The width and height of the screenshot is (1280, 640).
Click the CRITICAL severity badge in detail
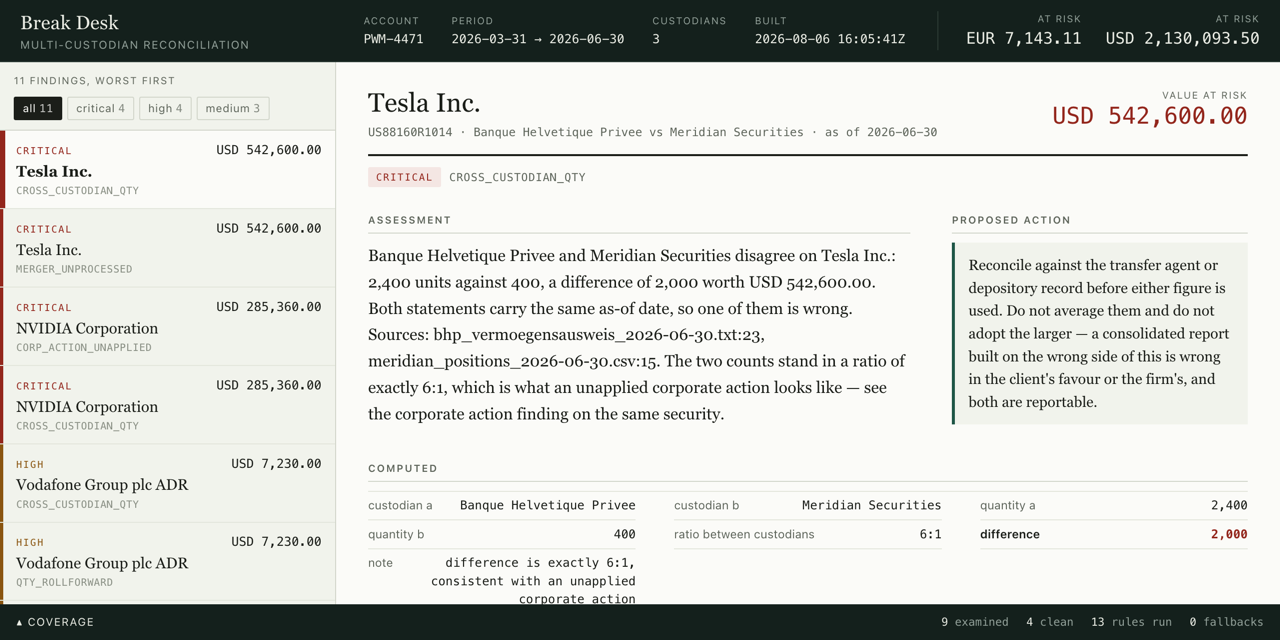coord(404,177)
